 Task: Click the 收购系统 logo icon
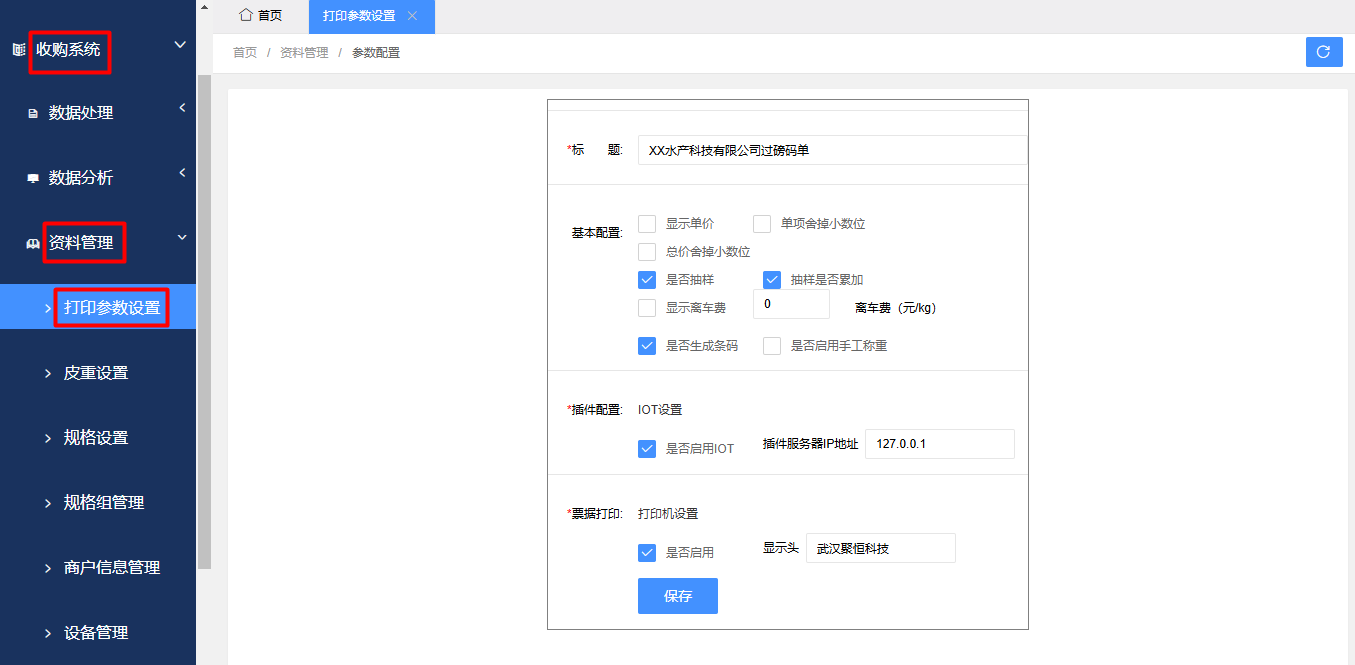click(18, 49)
